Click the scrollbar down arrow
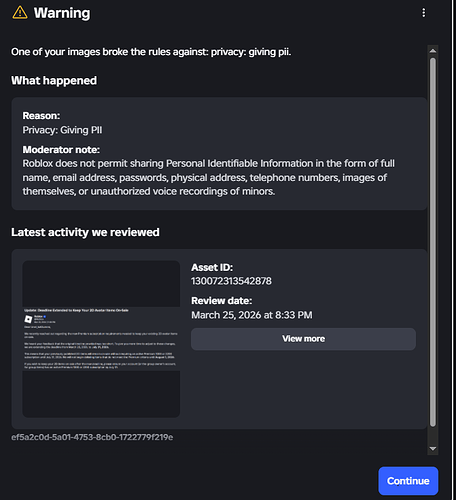Viewport: 456px width, 500px height. coord(433,449)
